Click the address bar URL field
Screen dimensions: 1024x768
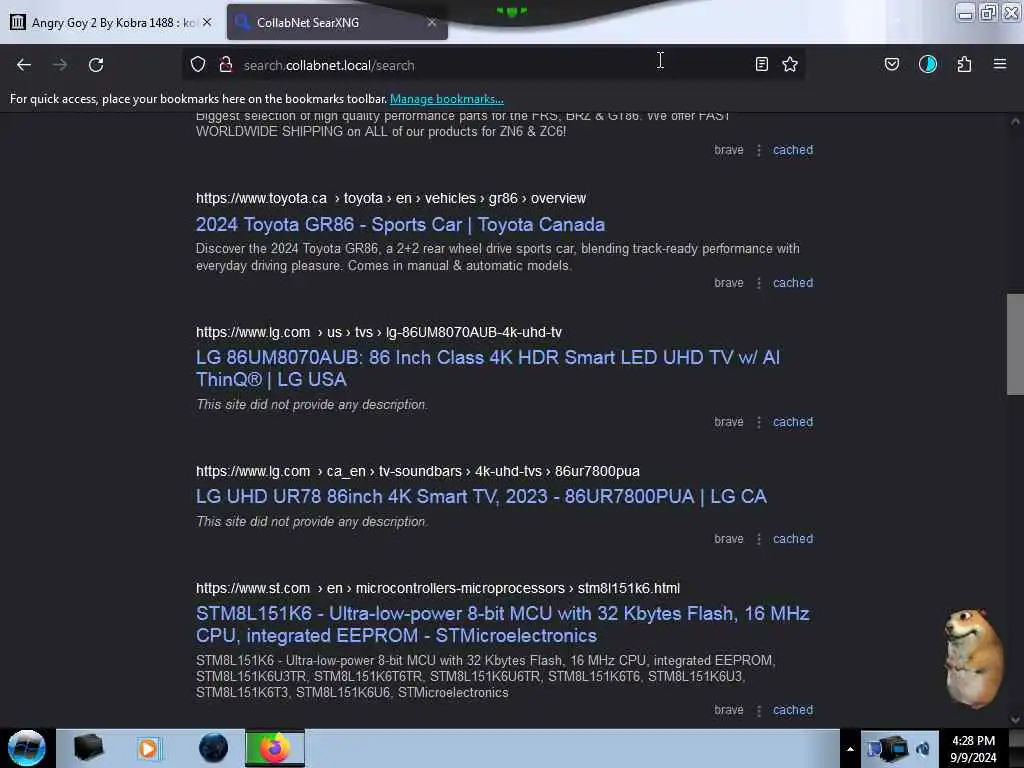493,65
